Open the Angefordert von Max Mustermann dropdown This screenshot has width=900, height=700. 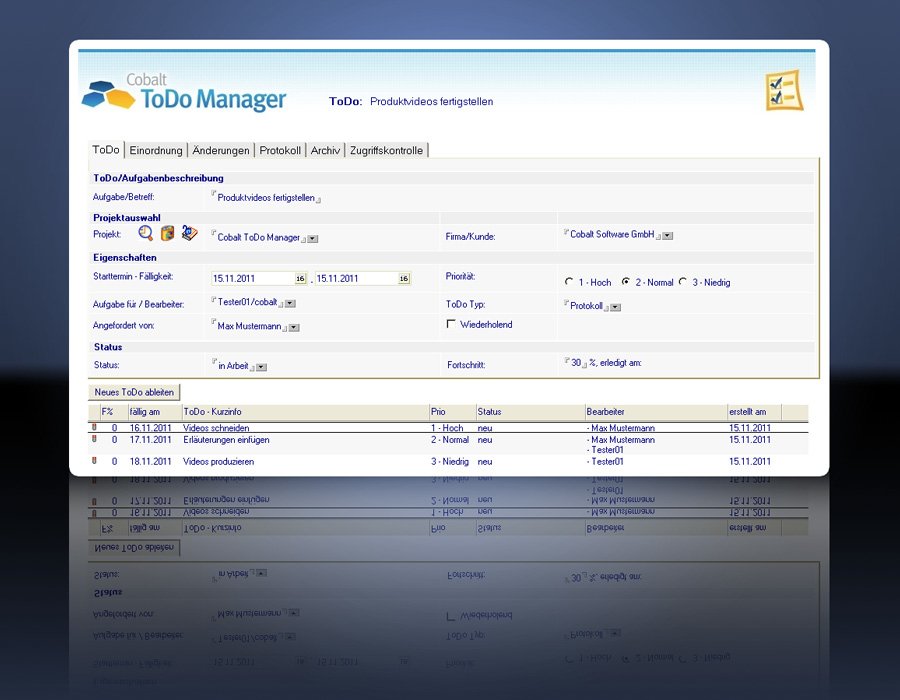(294, 328)
